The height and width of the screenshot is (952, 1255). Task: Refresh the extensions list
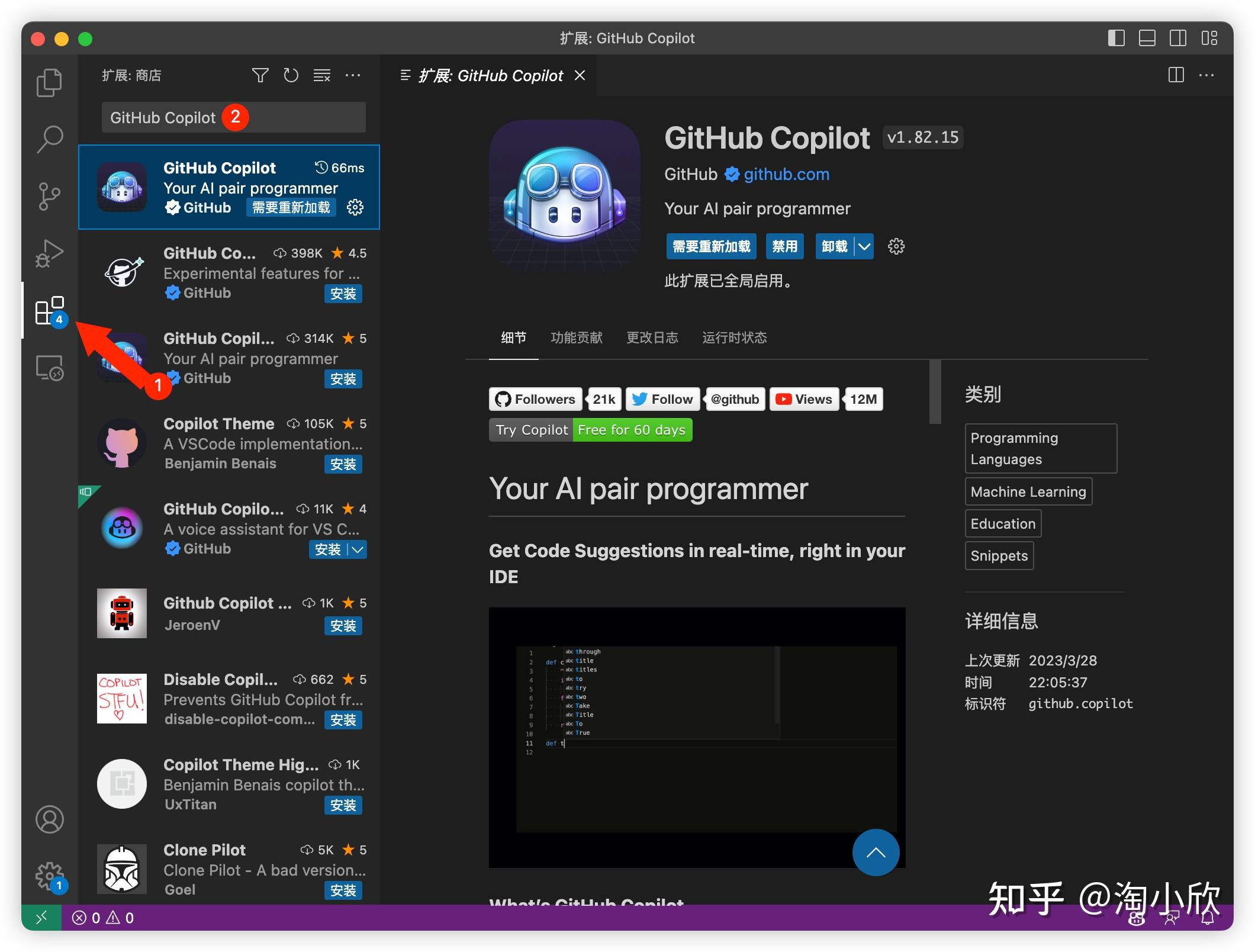[291, 75]
